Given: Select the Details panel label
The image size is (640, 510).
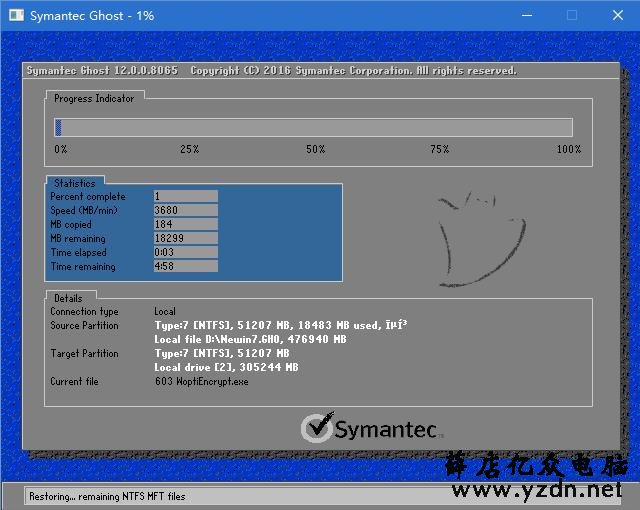Looking at the screenshot, I should pyautogui.click(x=68, y=298).
